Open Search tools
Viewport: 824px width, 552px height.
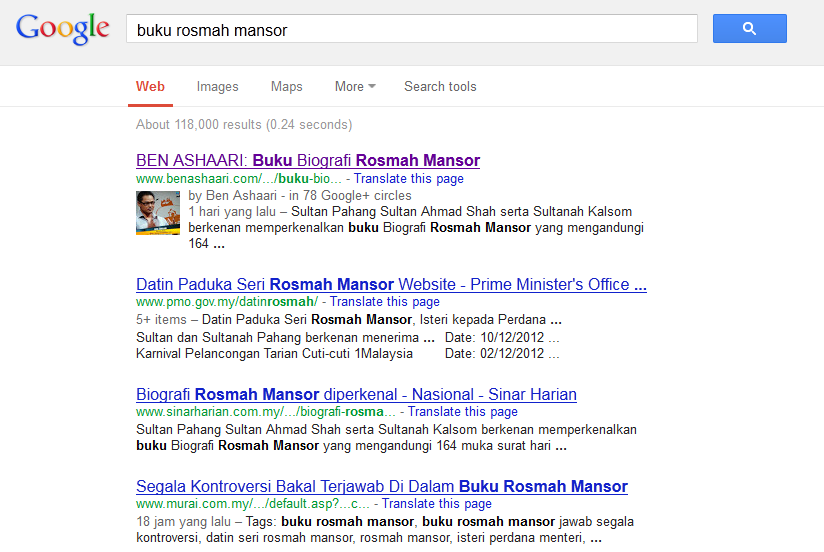(x=440, y=87)
